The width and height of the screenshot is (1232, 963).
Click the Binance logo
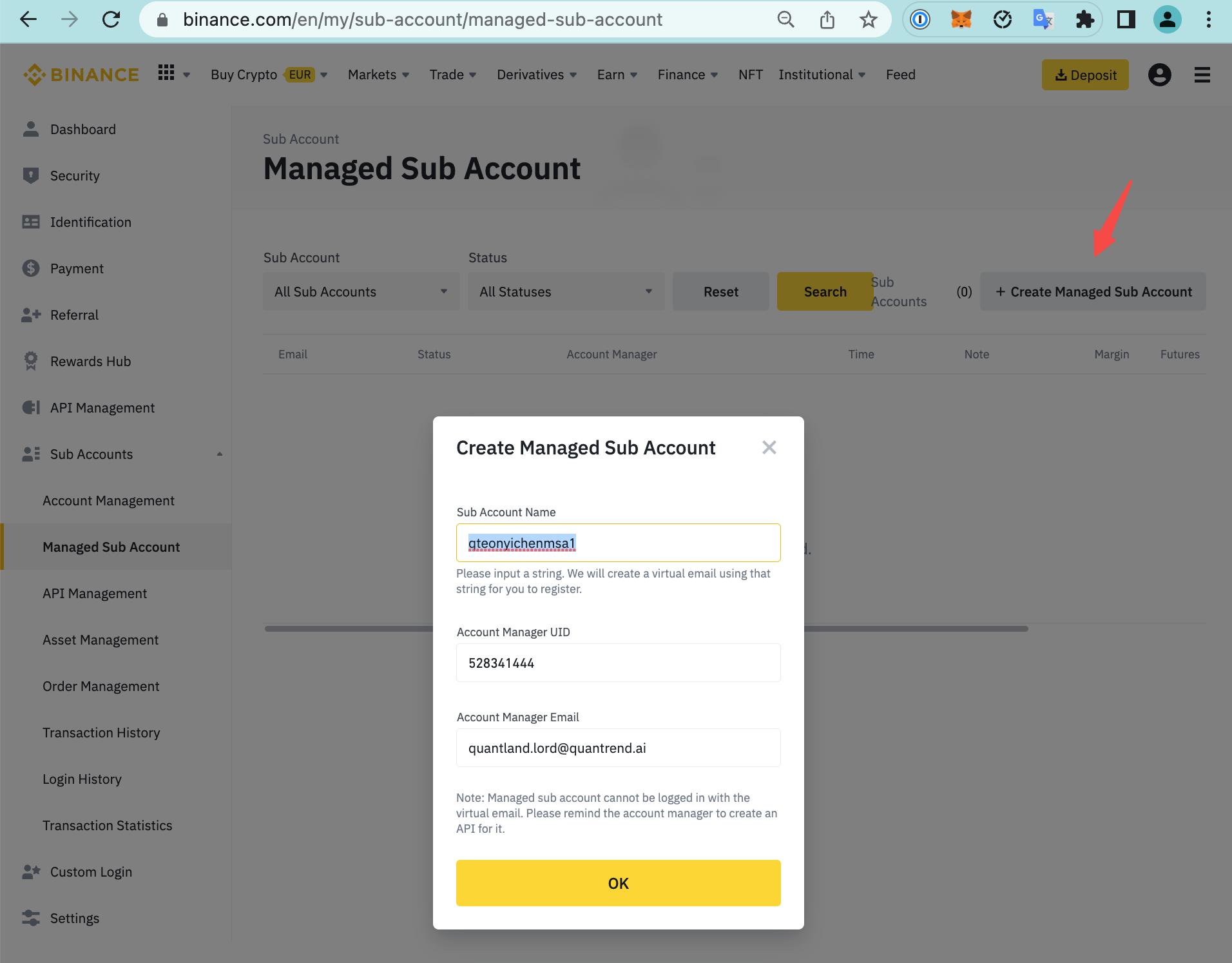[81, 75]
